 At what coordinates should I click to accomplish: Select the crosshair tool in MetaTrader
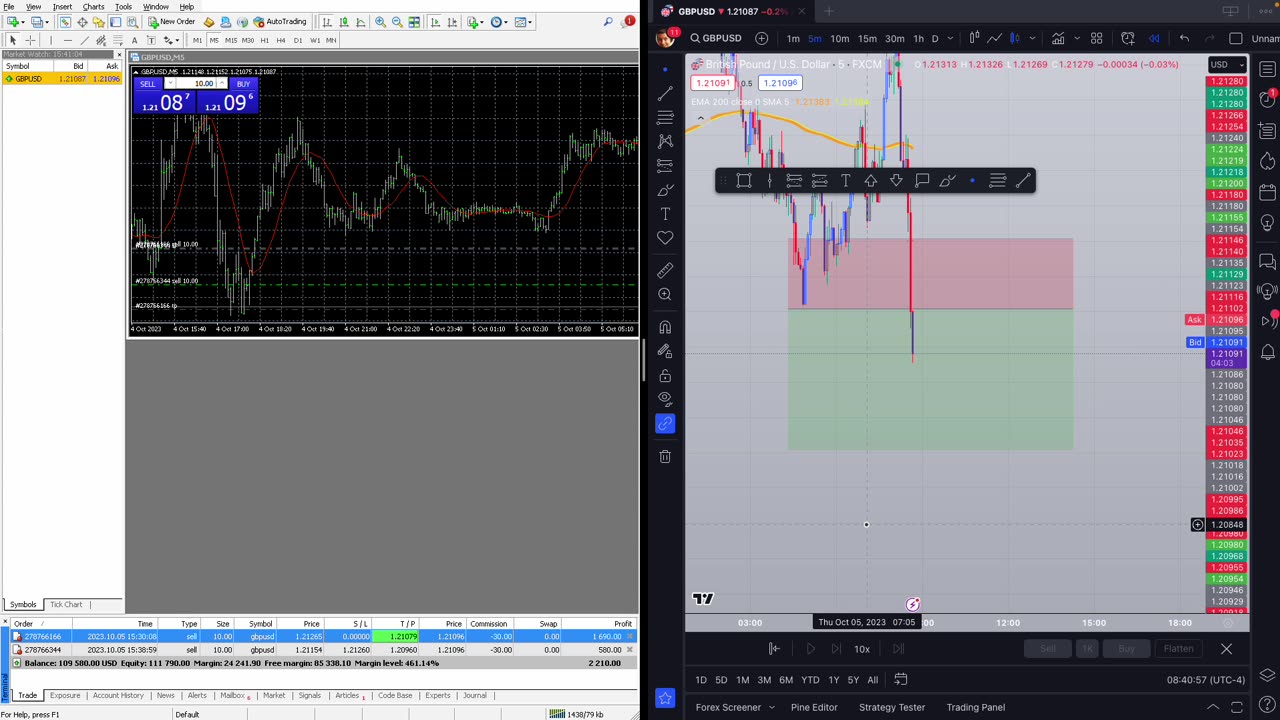coord(30,40)
